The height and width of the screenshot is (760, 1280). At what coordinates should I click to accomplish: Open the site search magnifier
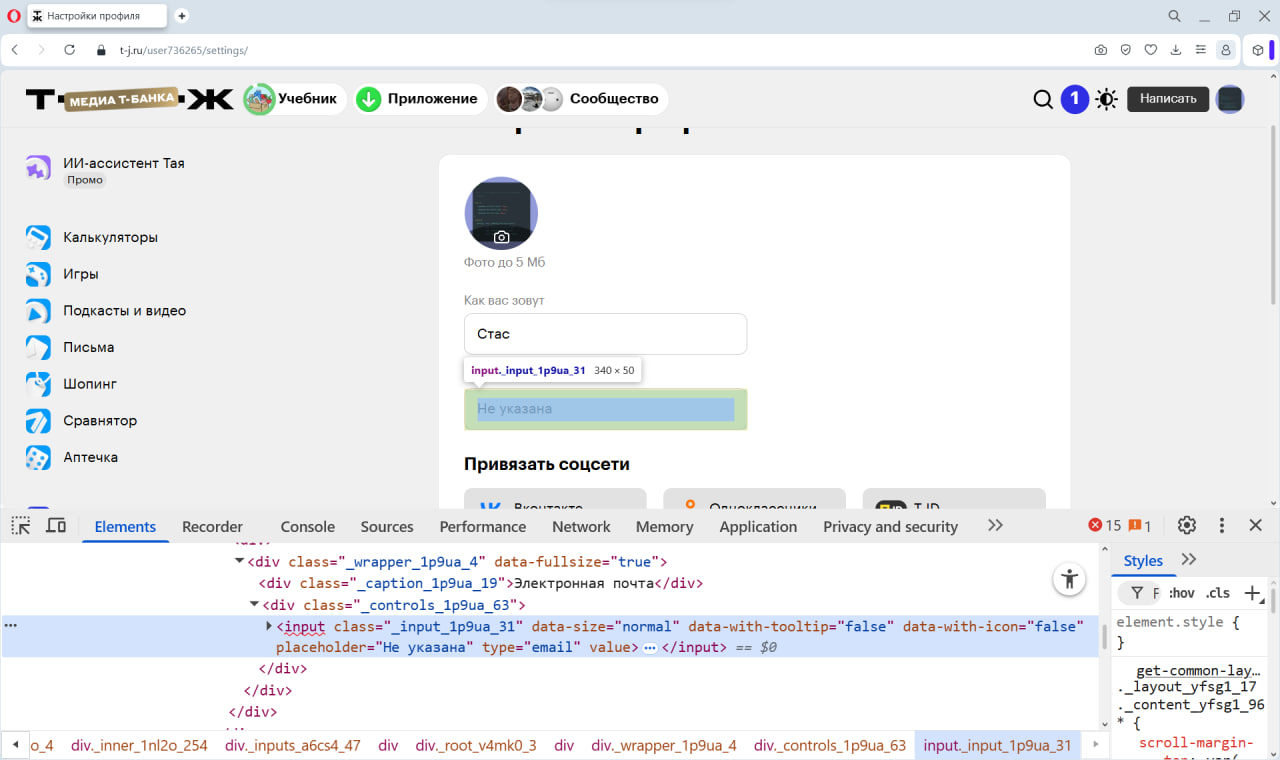(x=1043, y=99)
